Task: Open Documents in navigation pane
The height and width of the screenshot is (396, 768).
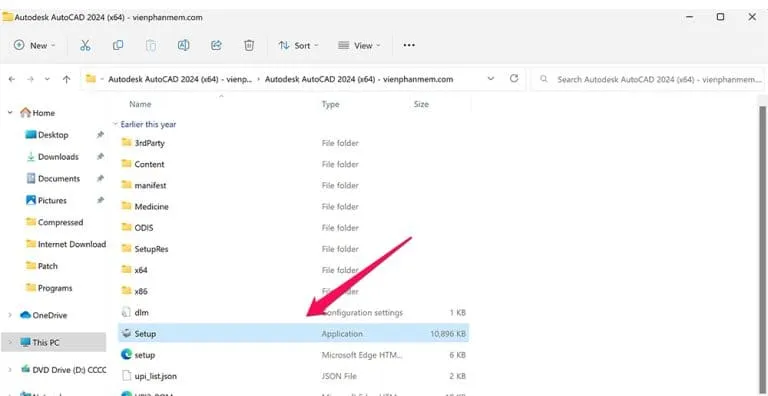Action: tap(59, 178)
